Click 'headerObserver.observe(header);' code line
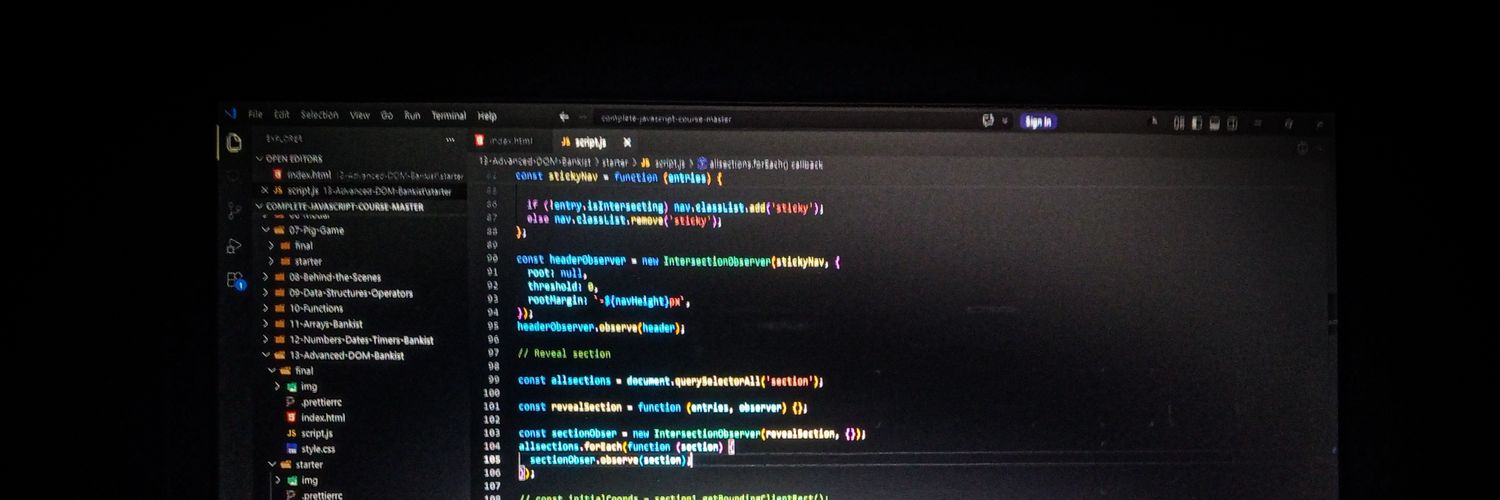The width and height of the screenshot is (1500, 500). 601,327
